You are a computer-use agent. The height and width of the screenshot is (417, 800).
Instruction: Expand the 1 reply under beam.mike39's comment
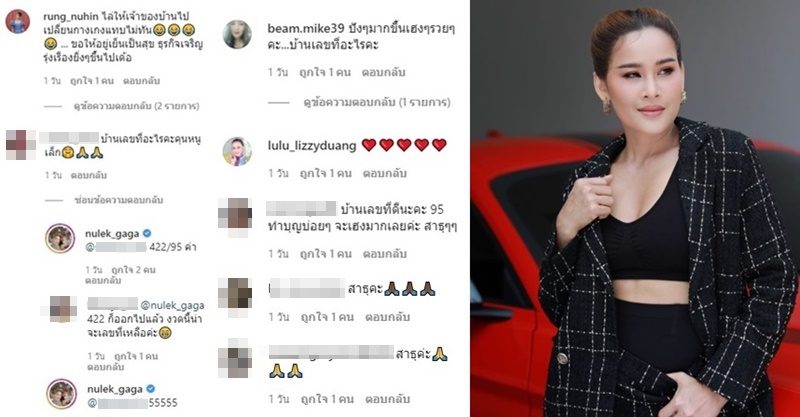(377, 103)
